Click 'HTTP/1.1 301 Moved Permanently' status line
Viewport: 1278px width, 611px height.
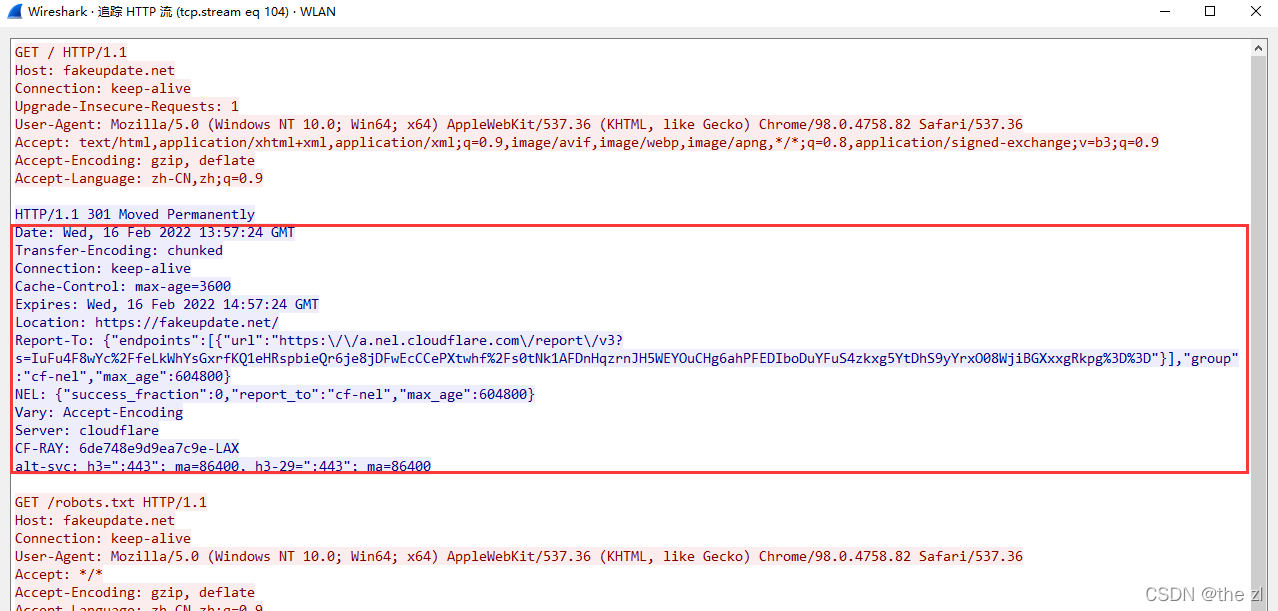(x=135, y=214)
